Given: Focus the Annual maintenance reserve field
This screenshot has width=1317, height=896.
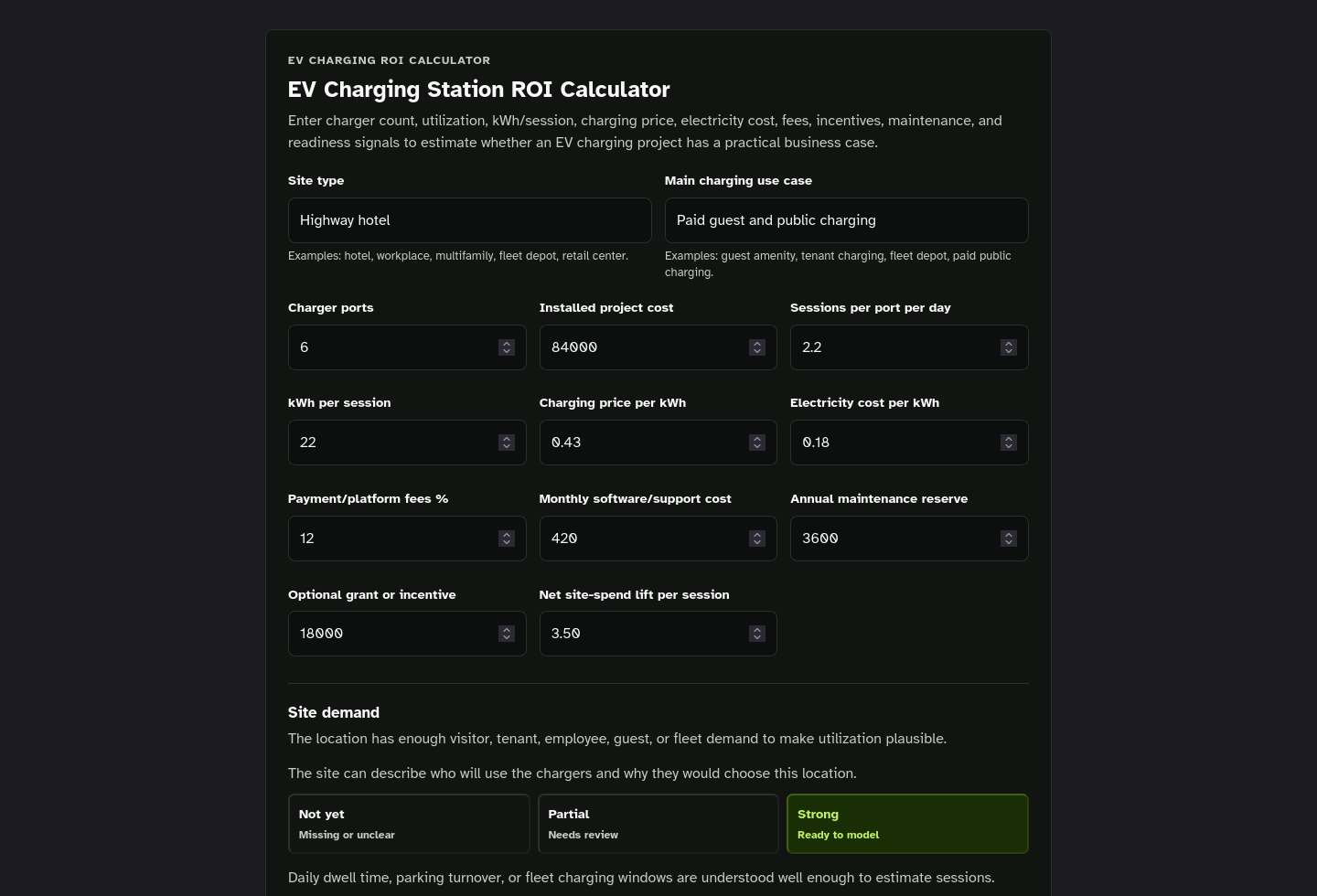Looking at the screenshot, I should point(909,539).
